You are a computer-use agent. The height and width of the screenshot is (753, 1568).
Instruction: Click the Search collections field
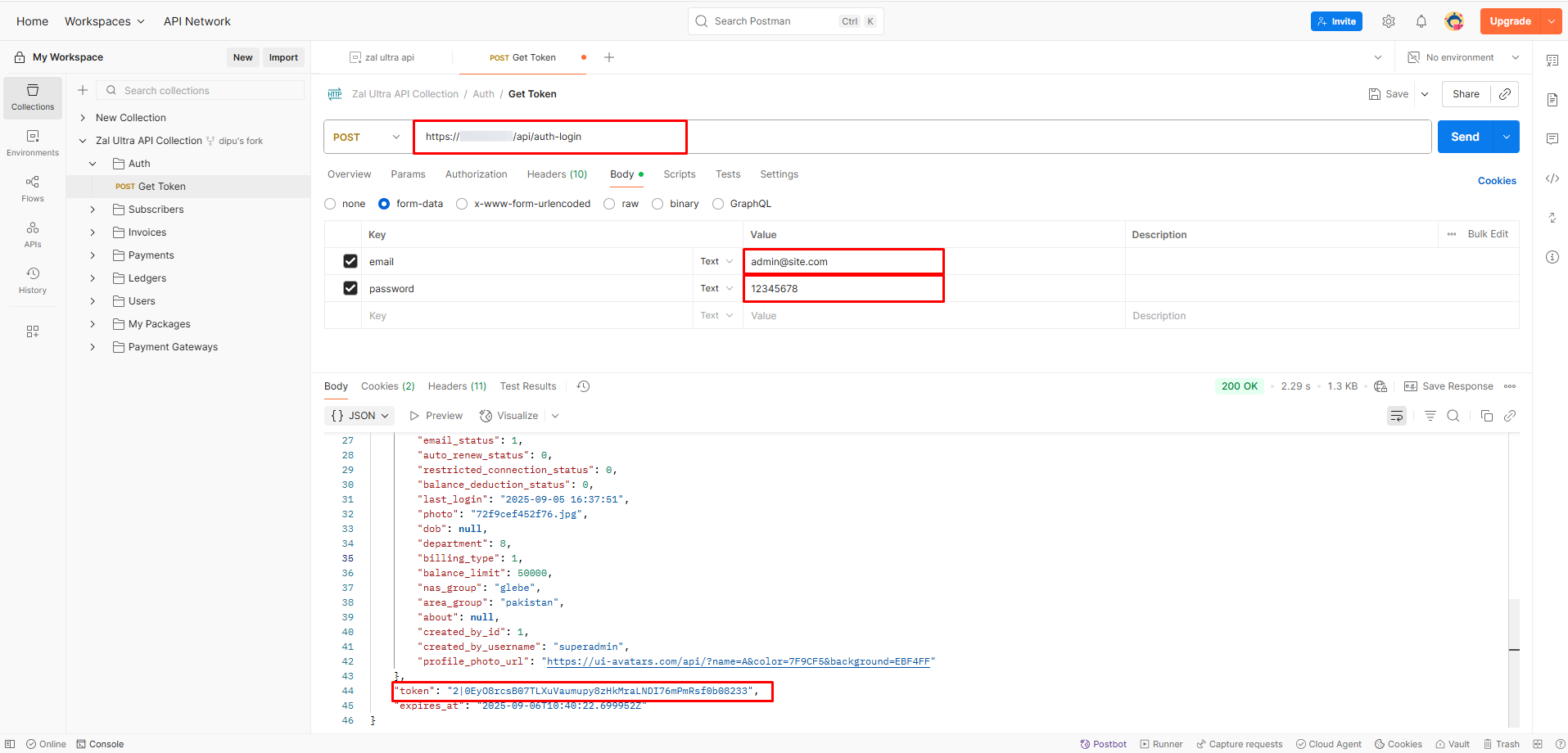tap(201, 90)
